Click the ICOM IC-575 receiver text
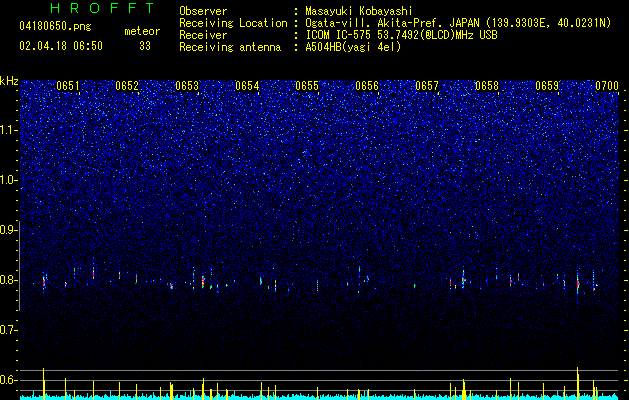 click(401, 35)
